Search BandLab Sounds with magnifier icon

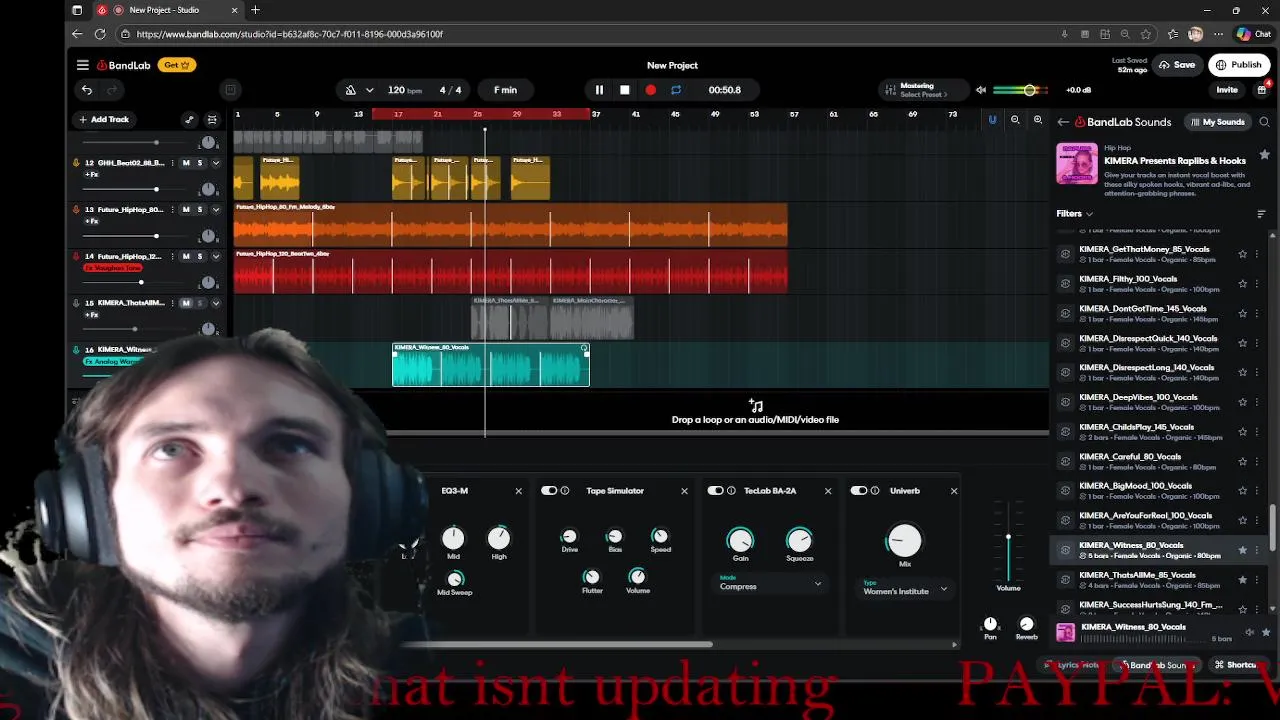(x=1264, y=122)
